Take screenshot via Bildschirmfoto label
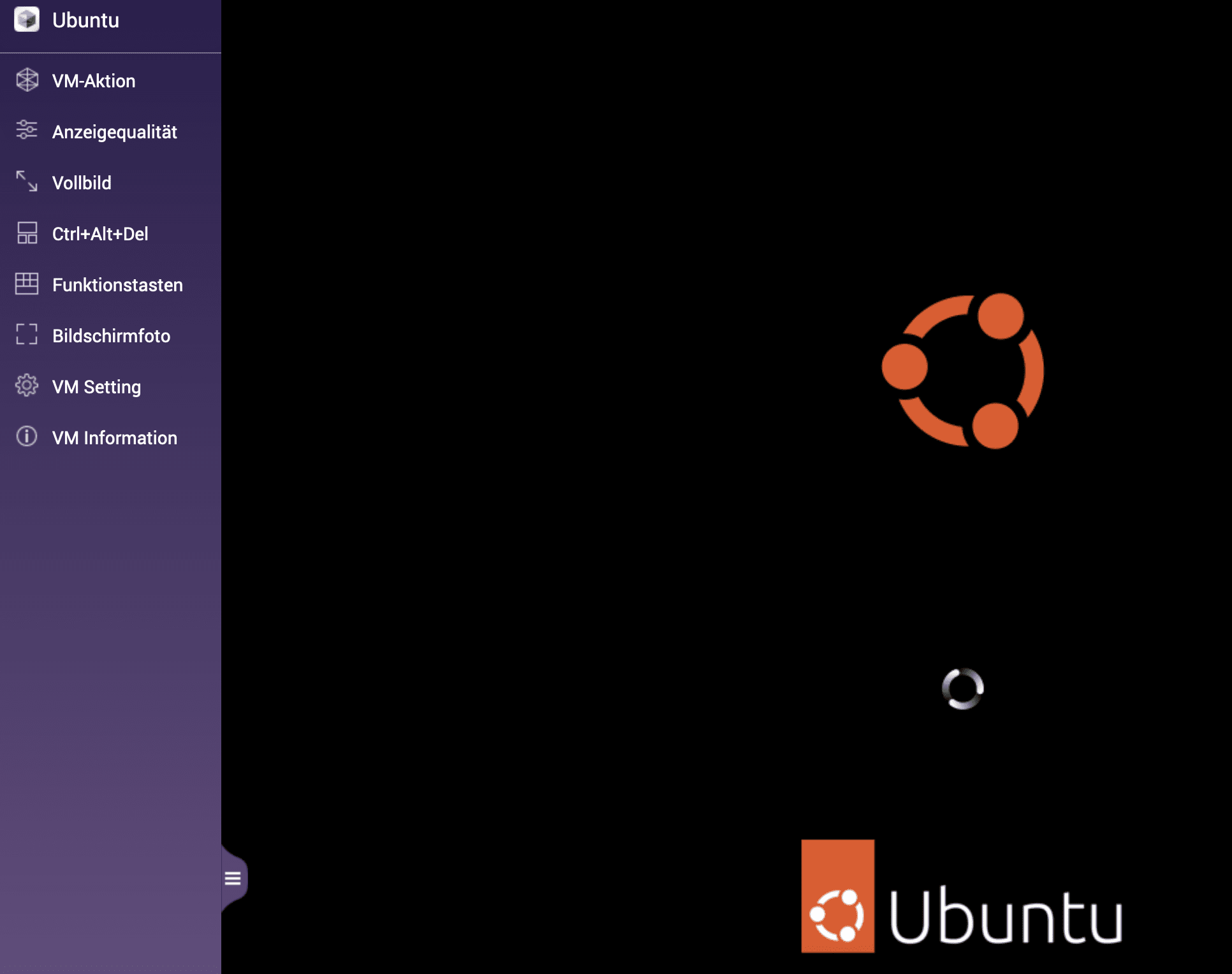The width and height of the screenshot is (1232, 974). pos(111,336)
